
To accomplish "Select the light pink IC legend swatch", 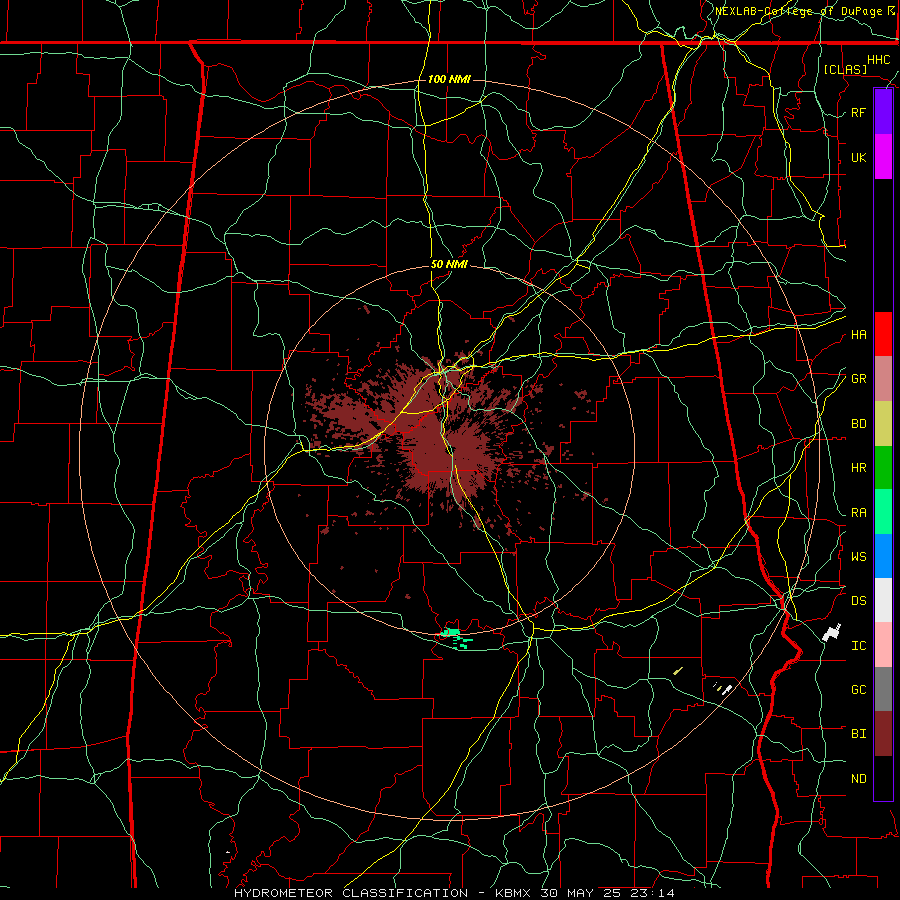I will pos(883,645).
